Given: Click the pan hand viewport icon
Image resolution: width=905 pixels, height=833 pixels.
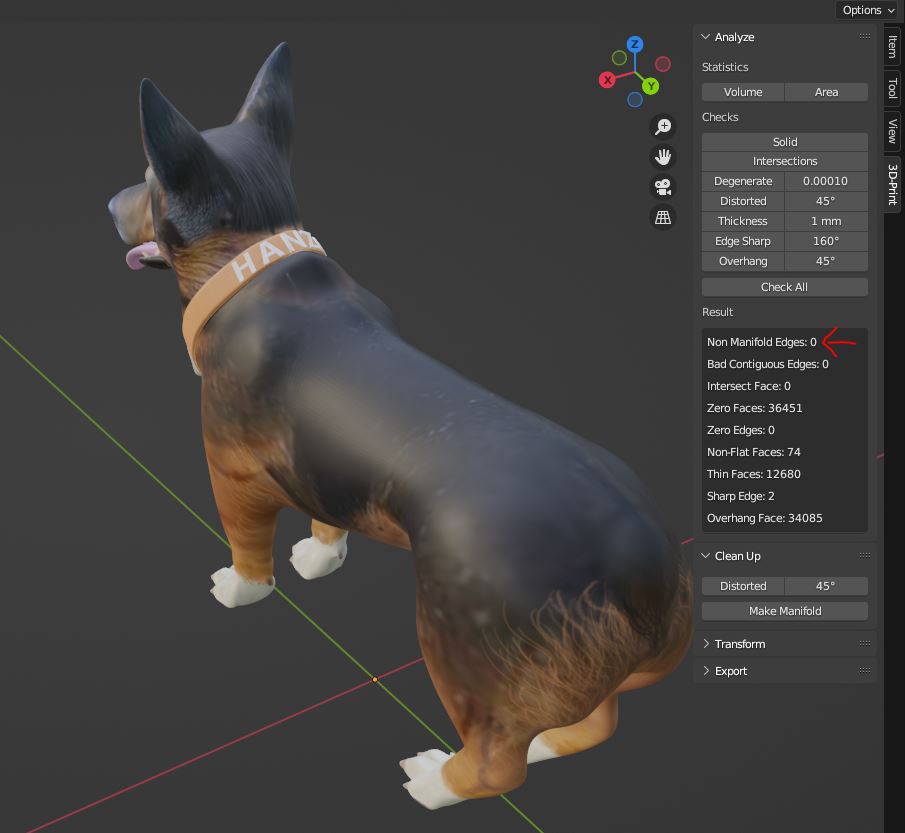Looking at the screenshot, I should tap(663, 157).
